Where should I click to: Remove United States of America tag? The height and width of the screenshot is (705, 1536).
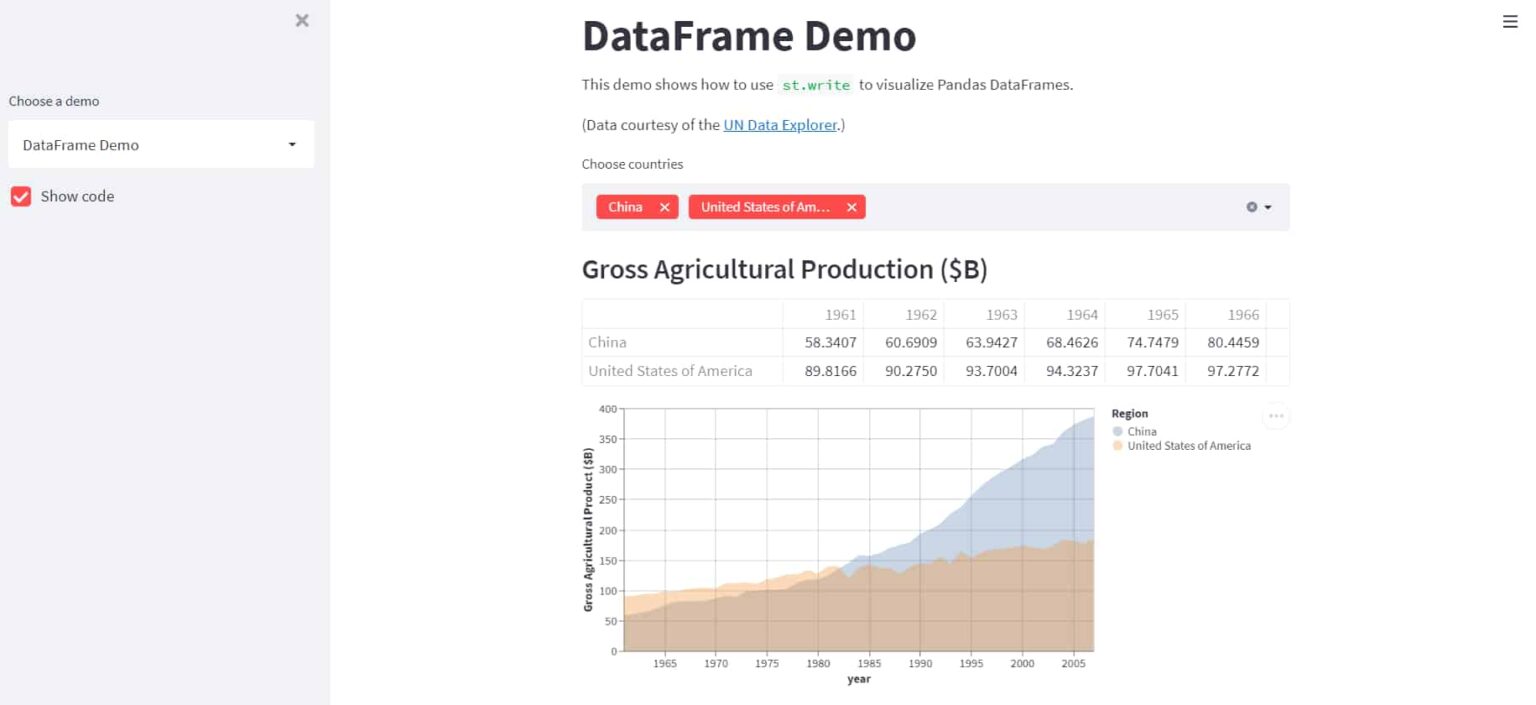[x=851, y=207]
